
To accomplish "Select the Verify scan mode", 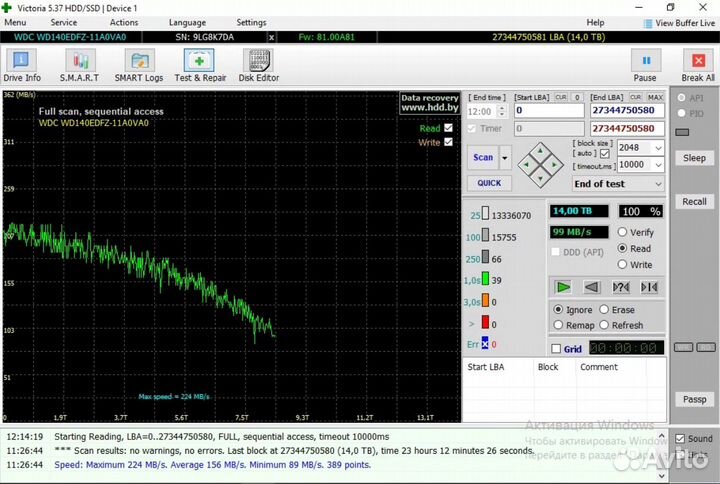I will click(622, 232).
